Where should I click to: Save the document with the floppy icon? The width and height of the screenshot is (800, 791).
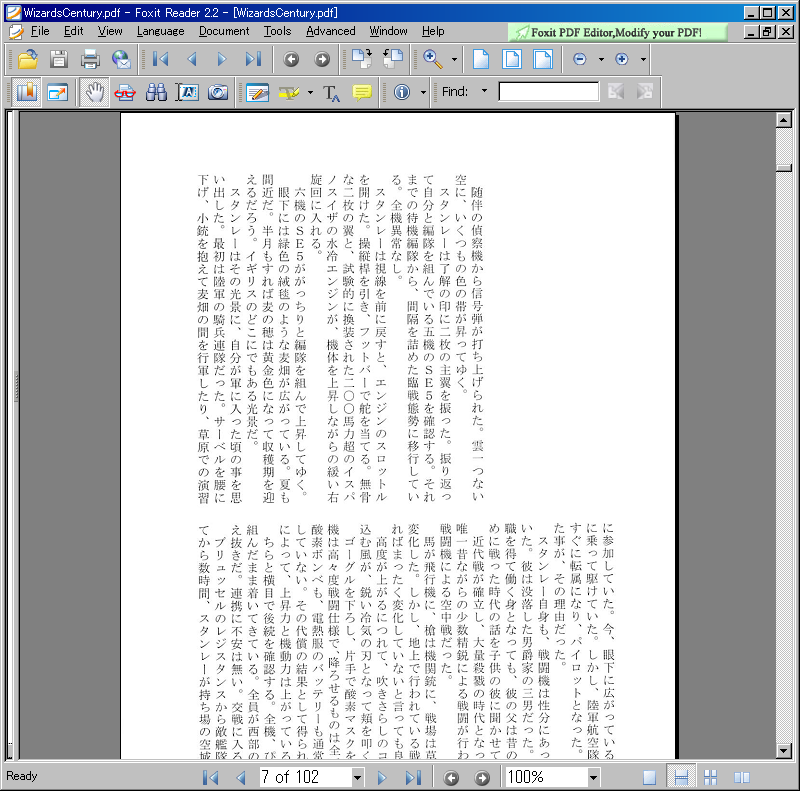[x=59, y=59]
